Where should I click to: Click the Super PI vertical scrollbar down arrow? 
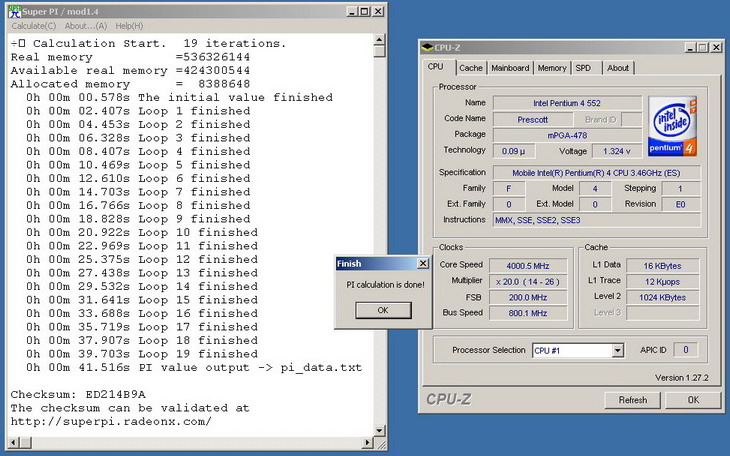pos(379,431)
